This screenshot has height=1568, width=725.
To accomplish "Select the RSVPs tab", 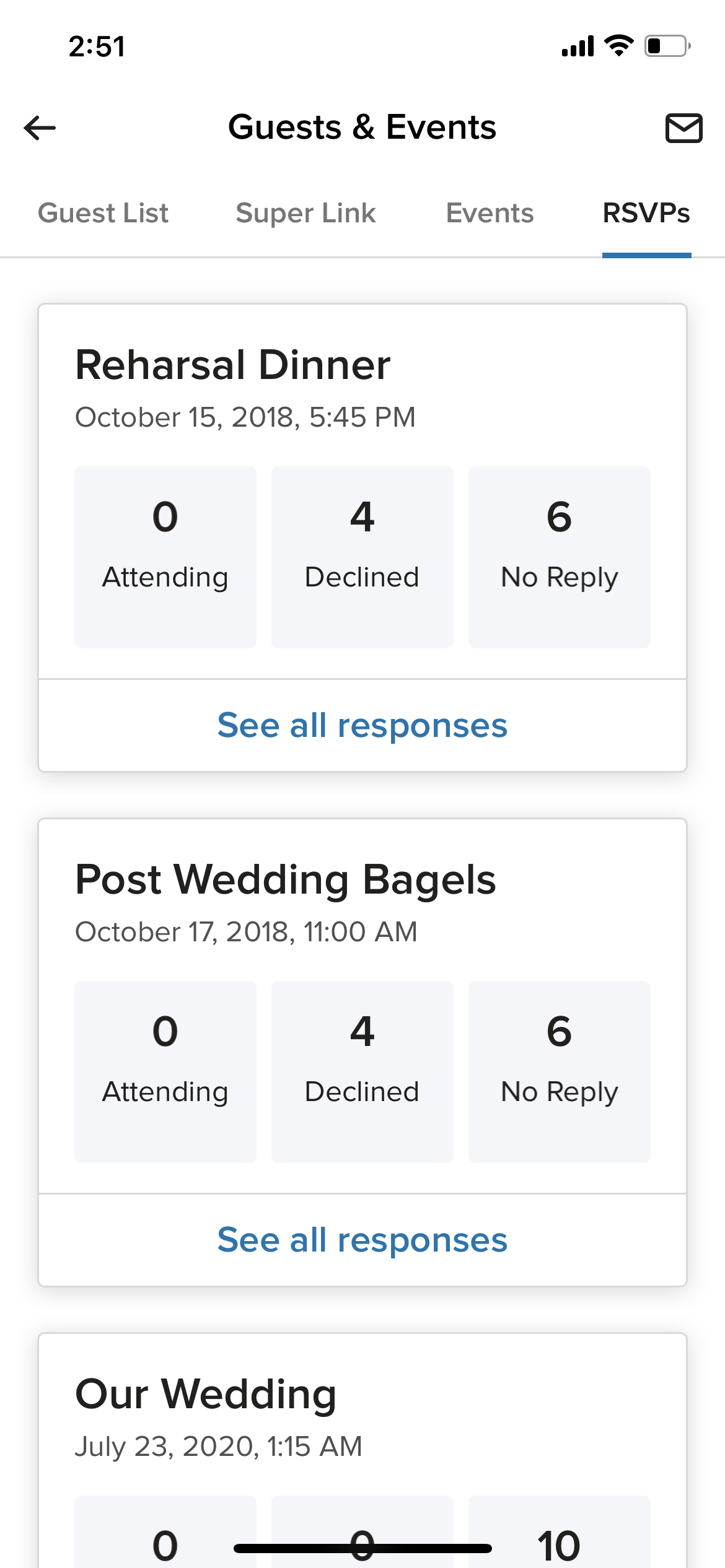I will point(646,214).
